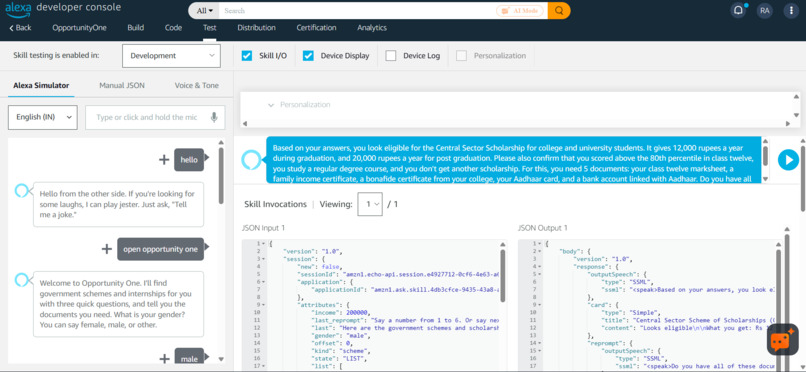The width and height of the screenshot is (806, 372).
Task: Enable the Device Log checkbox
Action: pos(391,55)
